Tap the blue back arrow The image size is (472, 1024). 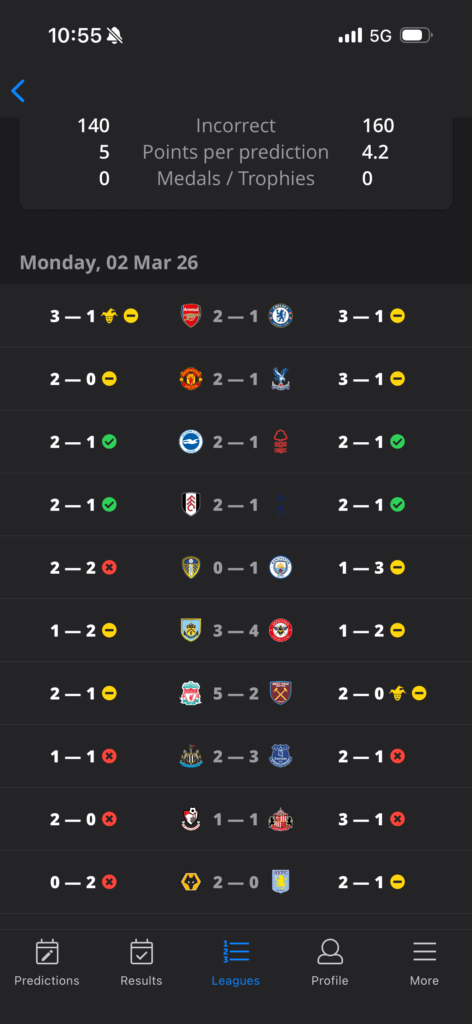tap(18, 91)
